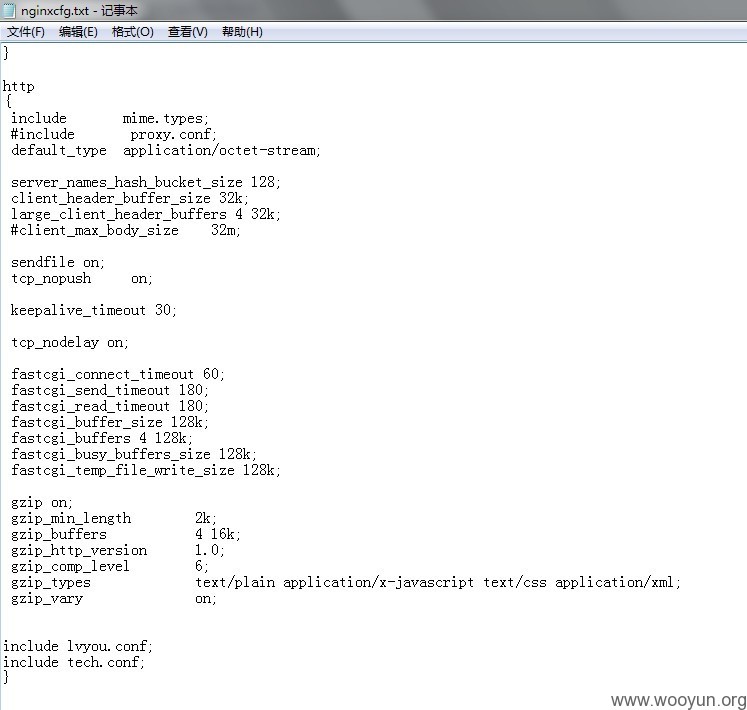Viewport: 747px width, 710px height.
Task: Click the Notepad icon in title bar
Action: click(10, 10)
